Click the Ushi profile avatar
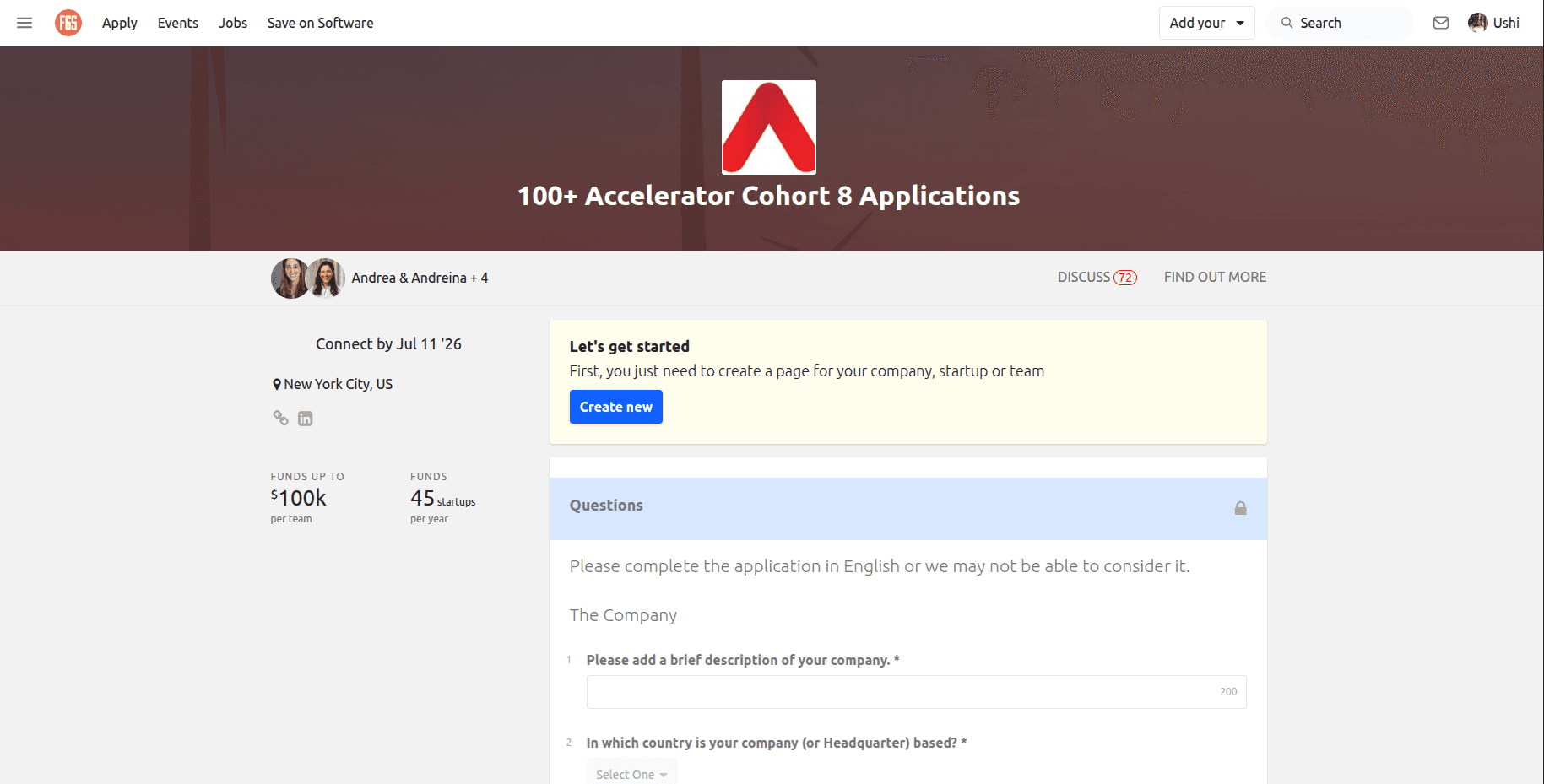The width and height of the screenshot is (1544, 784). point(1477,23)
